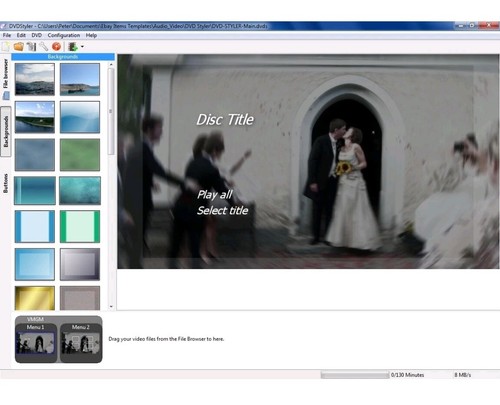Open the Edit menu

[21, 35]
